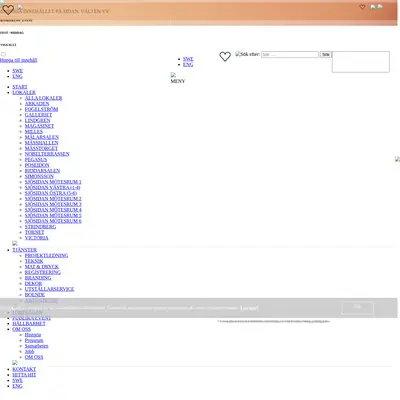Click the small heart icon at banner's right end
This screenshot has height=400, width=400.
(x=362, y=7)
